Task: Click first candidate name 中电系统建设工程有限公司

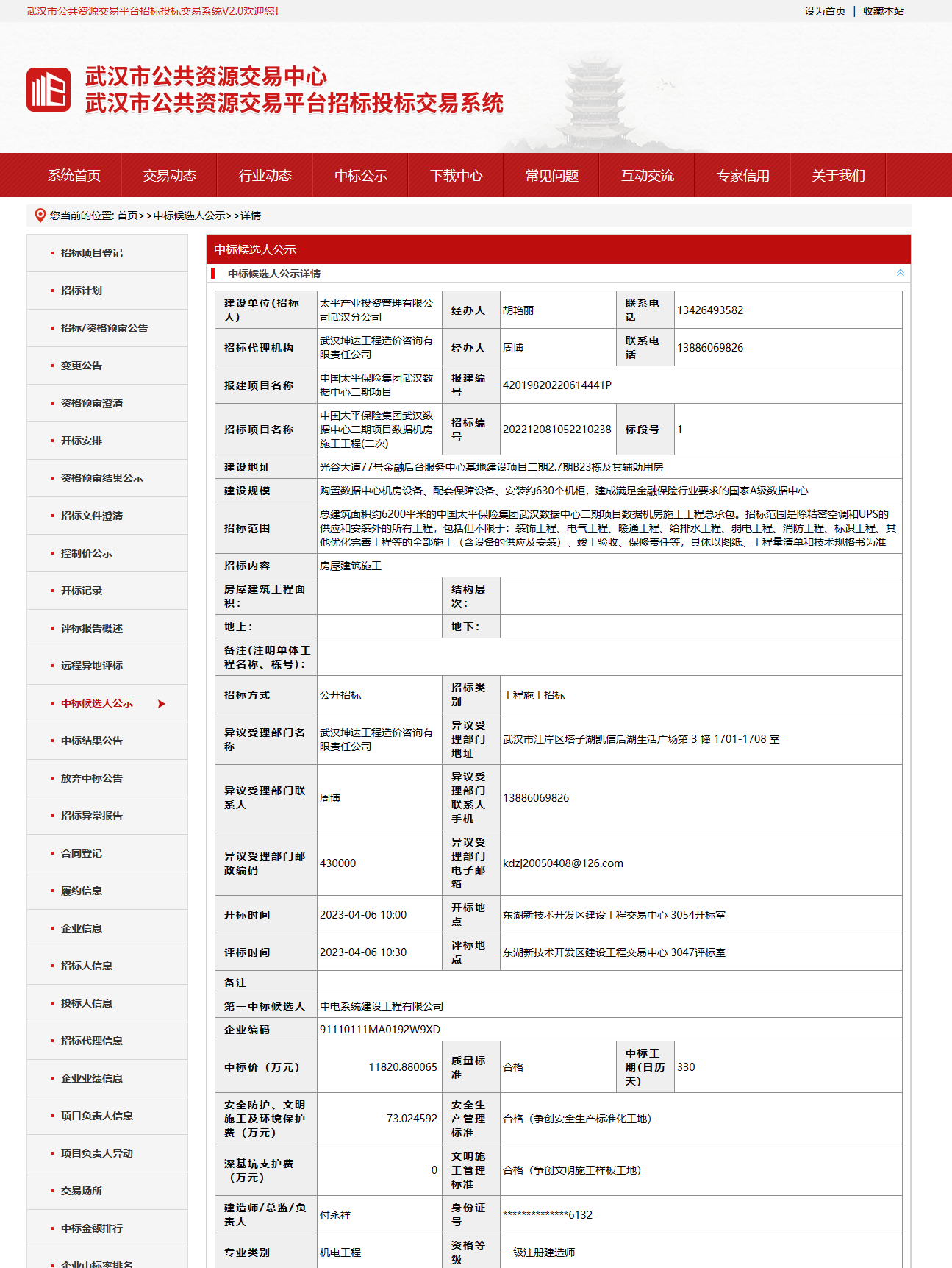Action: point(382,1006)
